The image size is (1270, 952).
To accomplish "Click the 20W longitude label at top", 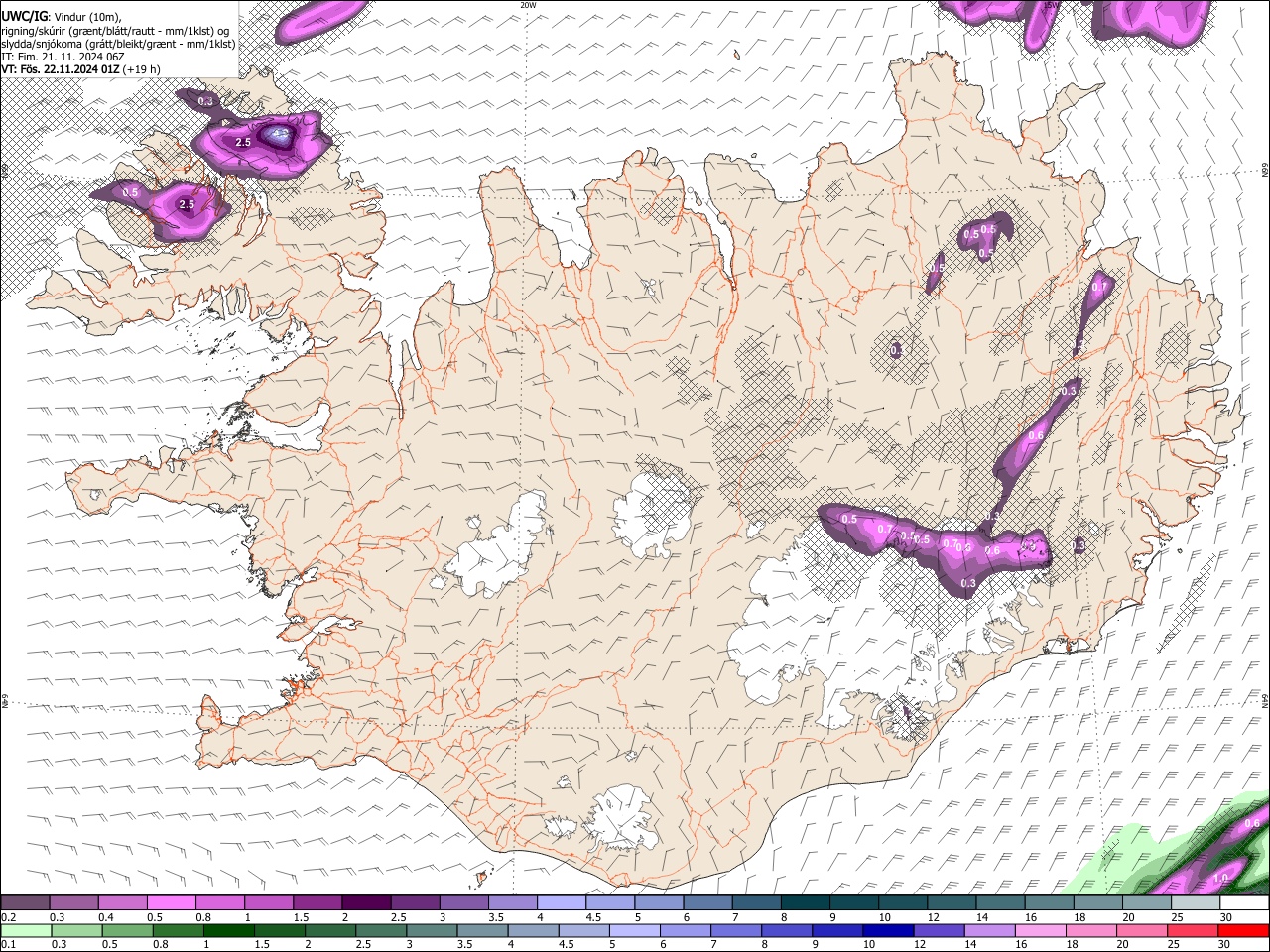I will pos(528,5).
